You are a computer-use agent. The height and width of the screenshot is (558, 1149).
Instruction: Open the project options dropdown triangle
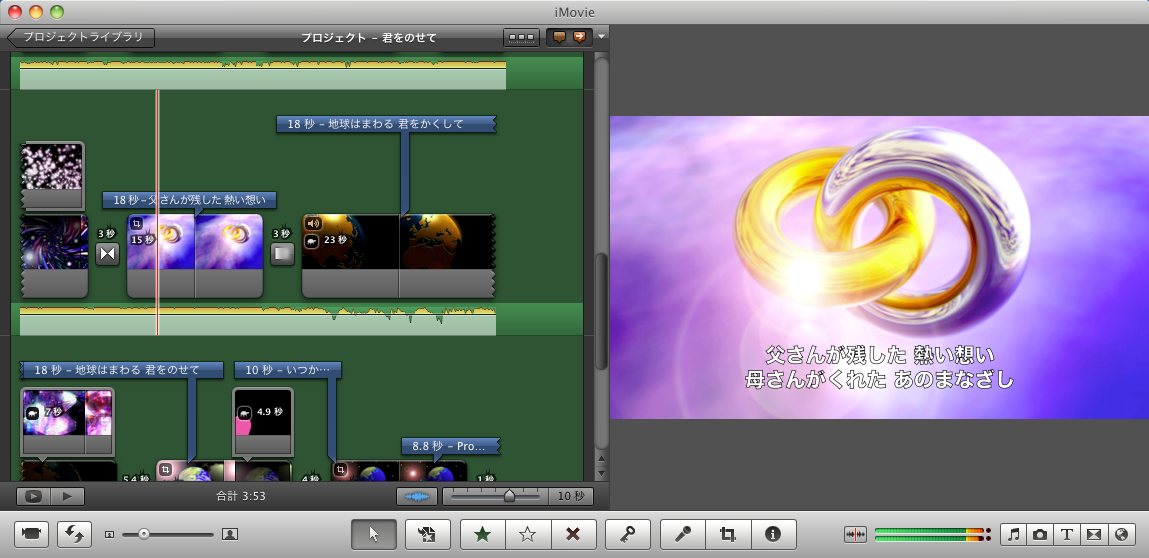(x=602, y=37)
